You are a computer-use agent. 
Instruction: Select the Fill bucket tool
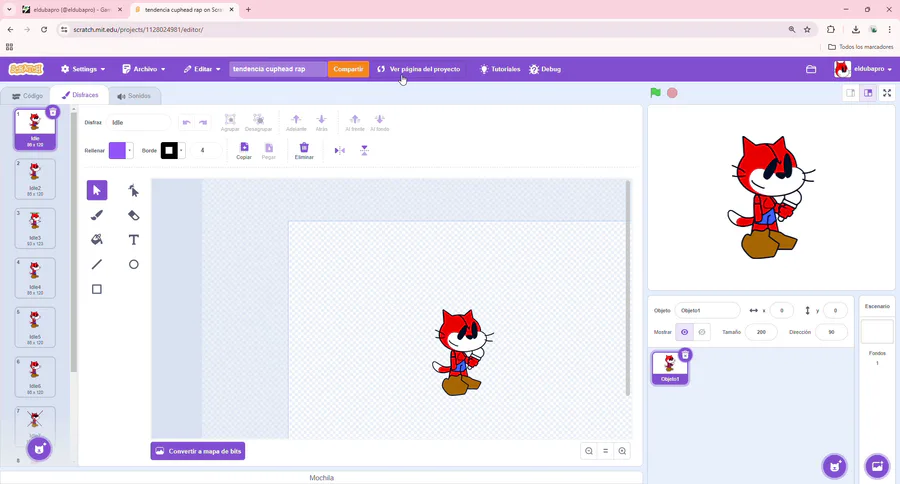[x=97, y=239]
